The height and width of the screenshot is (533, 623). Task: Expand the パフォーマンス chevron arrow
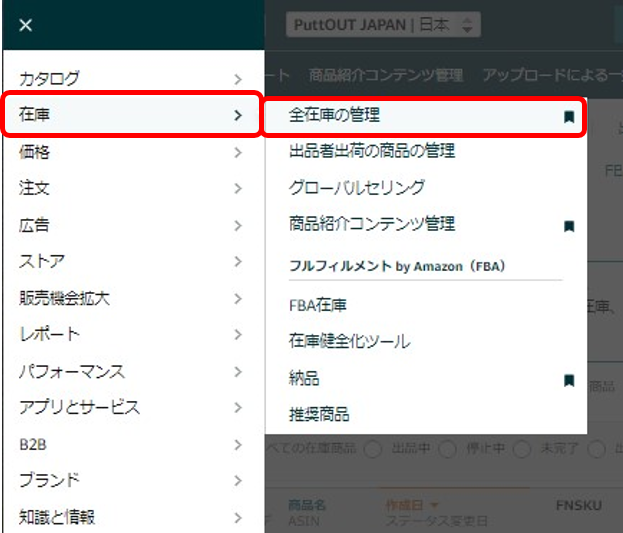point(238,372)
